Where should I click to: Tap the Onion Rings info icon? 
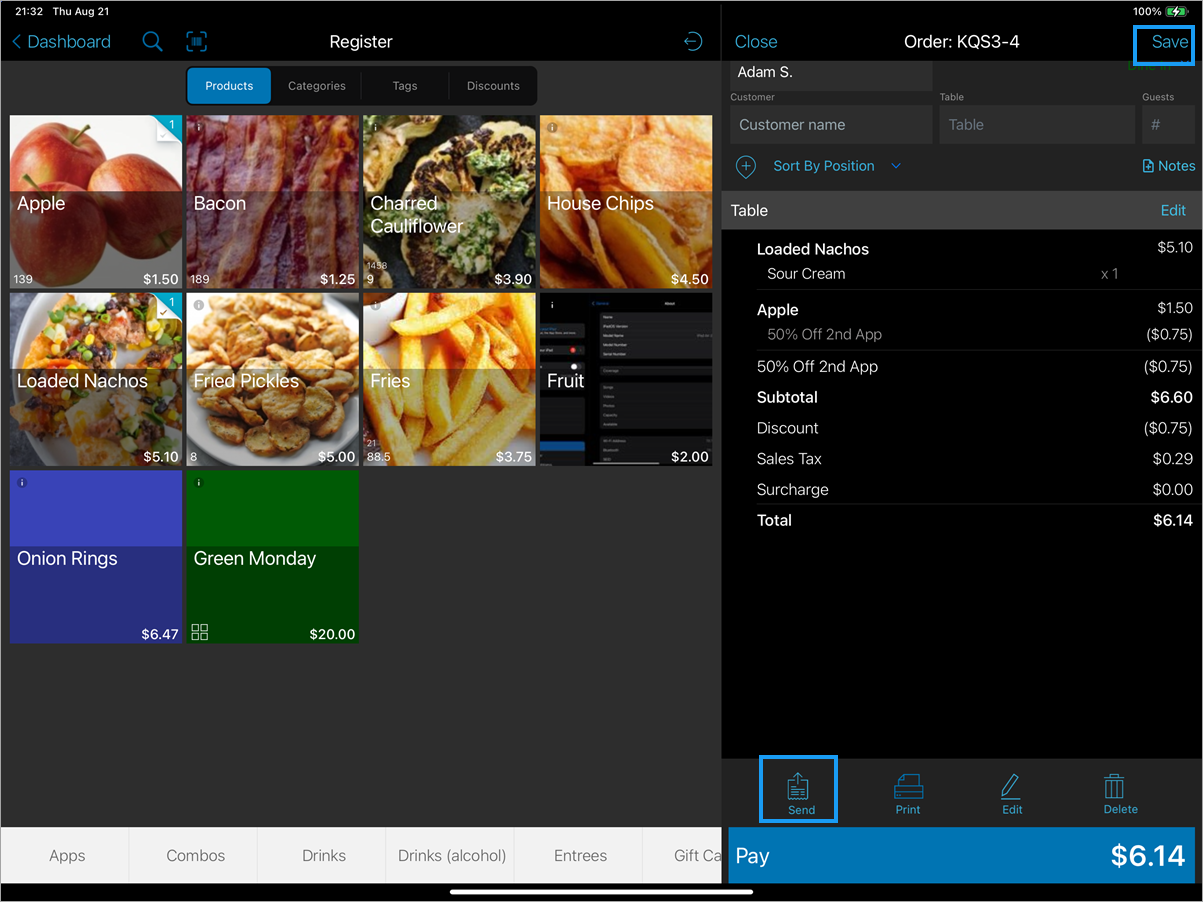pos(23,482)
